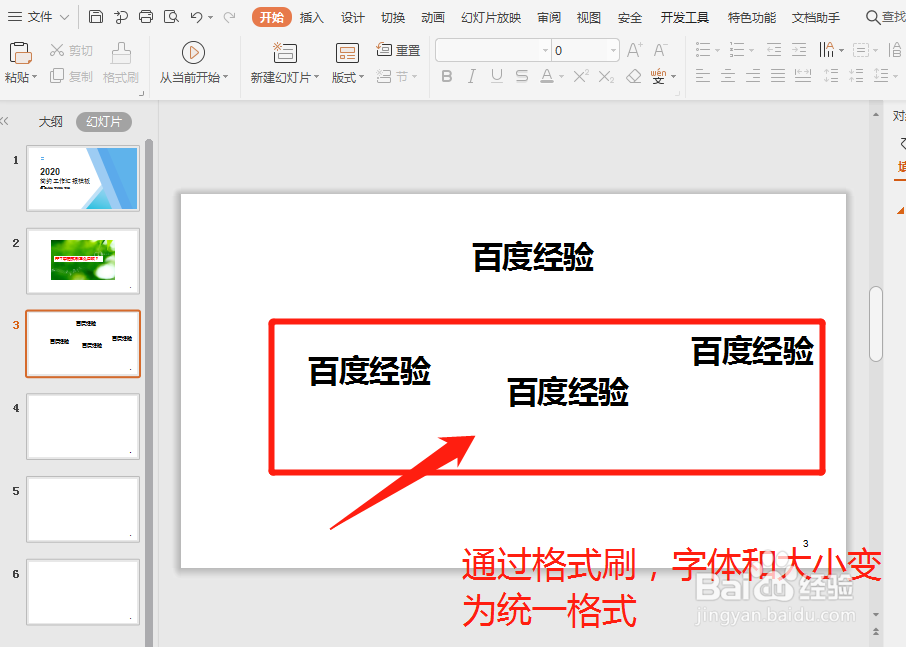This screenshot has width=906, height=647.
Task: Click the Print icon
Action: pyautogui.click(x=146, y=17)
